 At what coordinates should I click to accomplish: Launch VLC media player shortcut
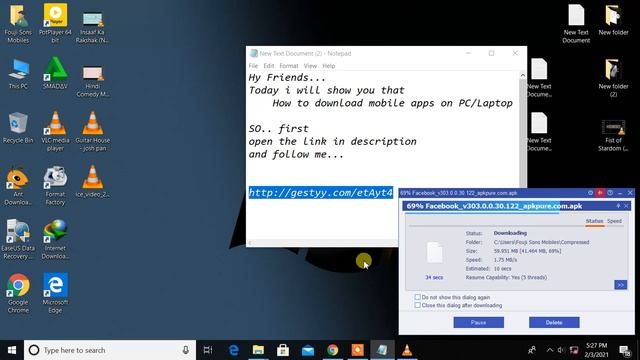click(55, 131)
